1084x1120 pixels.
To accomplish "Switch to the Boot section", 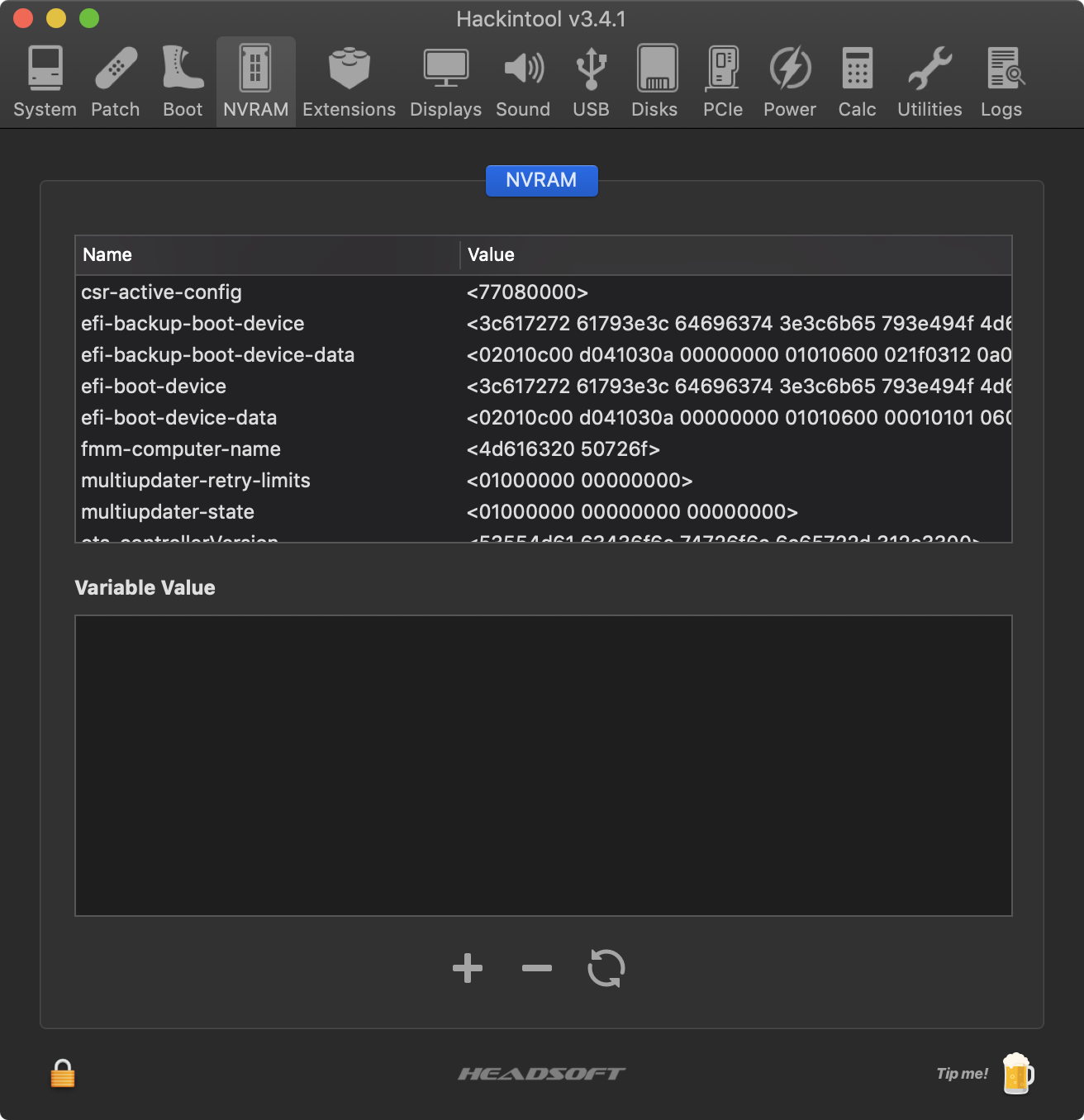I will [x=183, y=82].
